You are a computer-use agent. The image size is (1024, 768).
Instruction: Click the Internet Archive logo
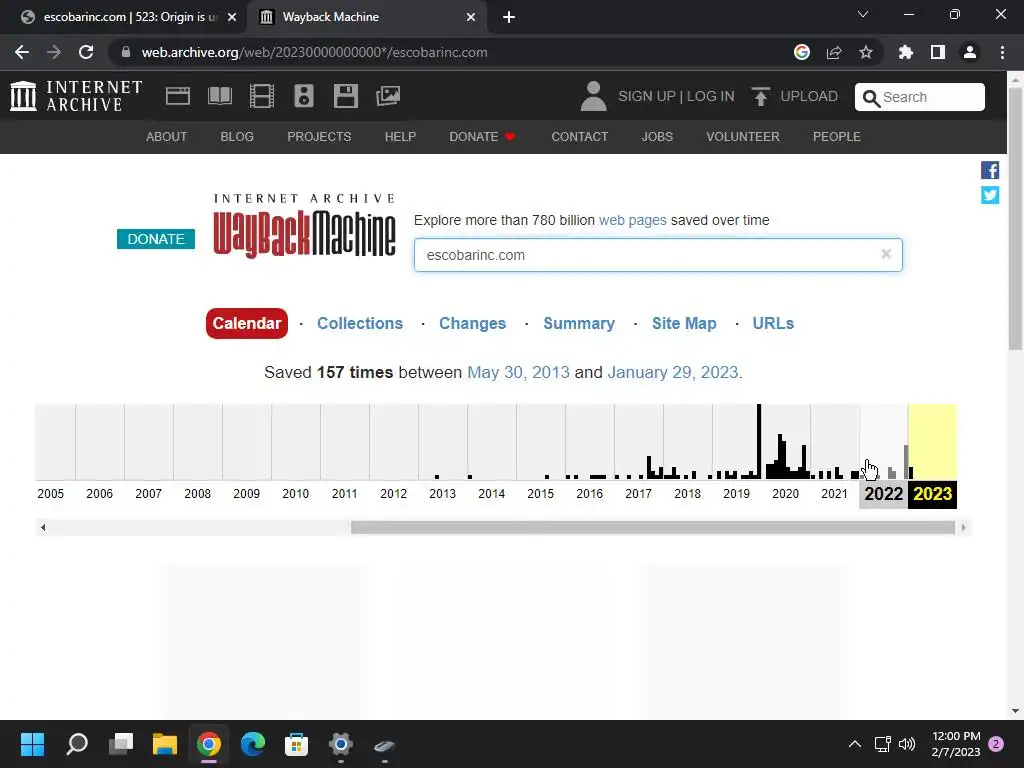click(x=76, y=96)
